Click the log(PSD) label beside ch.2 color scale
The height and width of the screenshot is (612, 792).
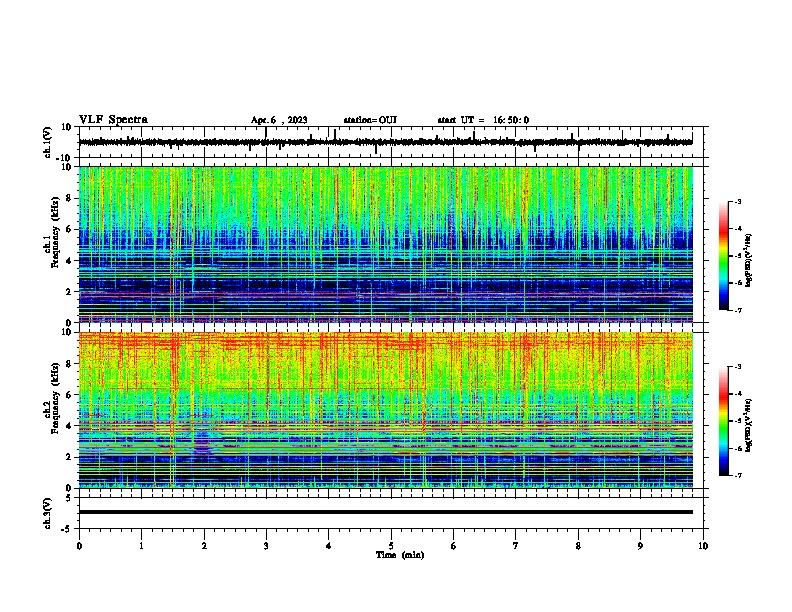pos(749,425)
